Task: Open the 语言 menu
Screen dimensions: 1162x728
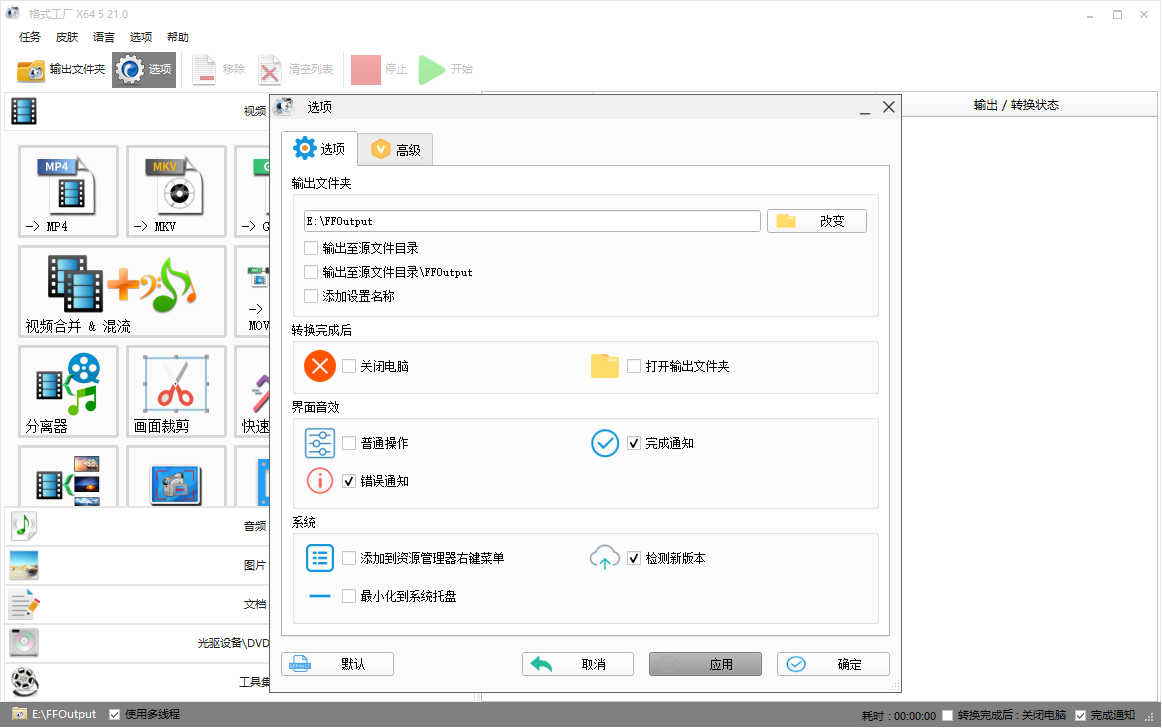Action: tap(103, 37)
